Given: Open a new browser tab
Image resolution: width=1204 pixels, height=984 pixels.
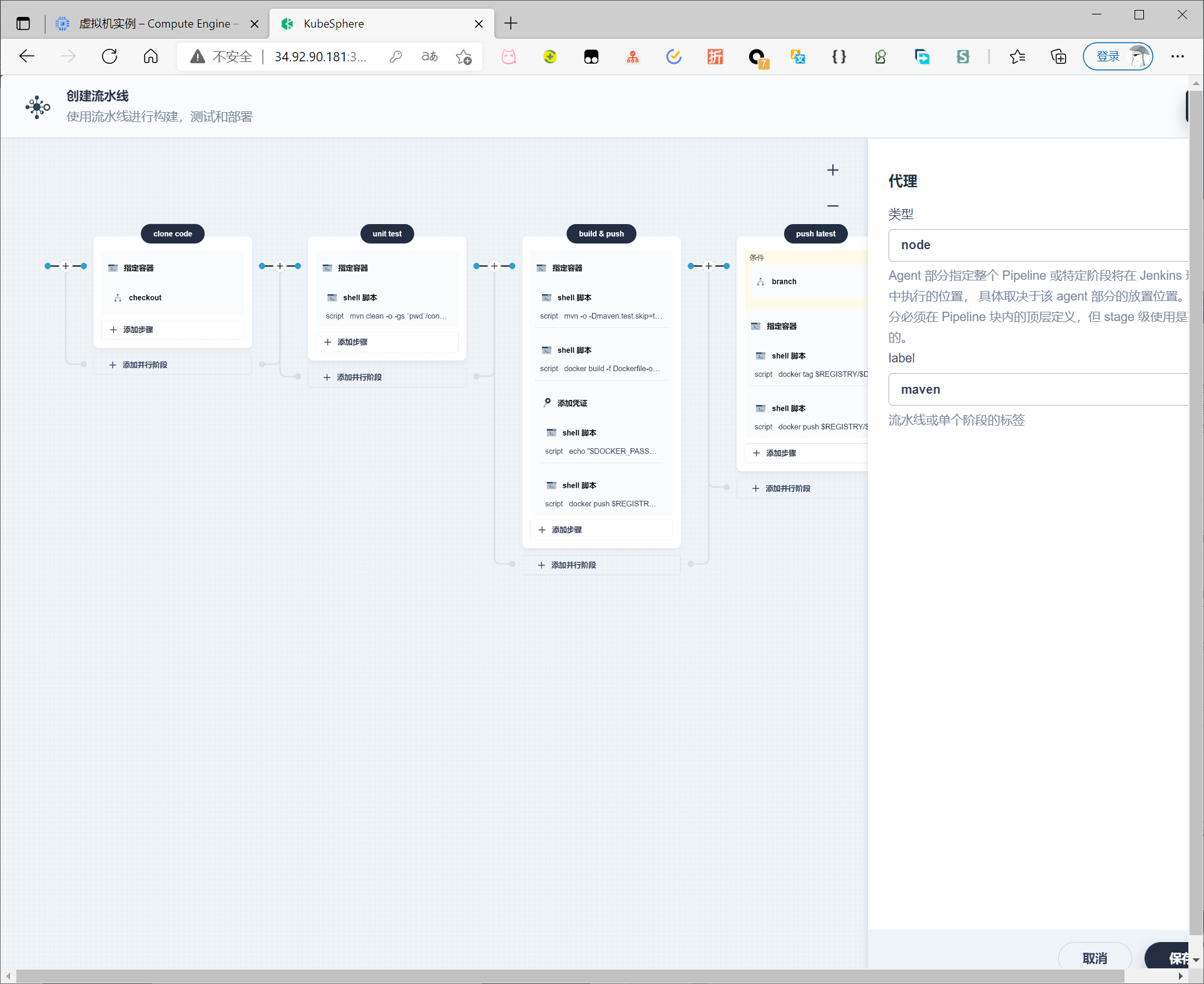Looking at the screenshot, I should (x=511, y=24).
